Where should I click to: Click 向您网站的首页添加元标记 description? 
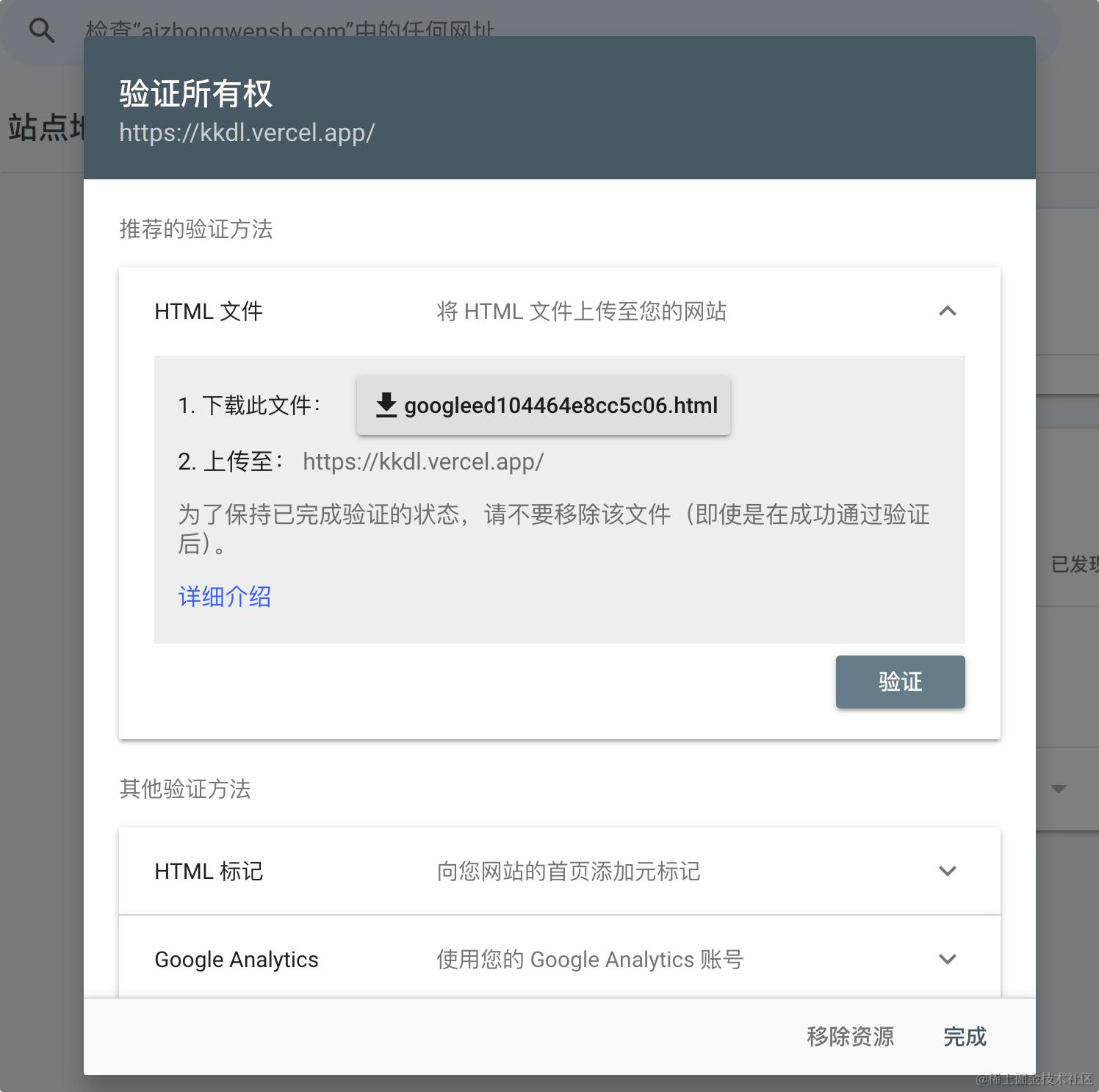point(569,872)
